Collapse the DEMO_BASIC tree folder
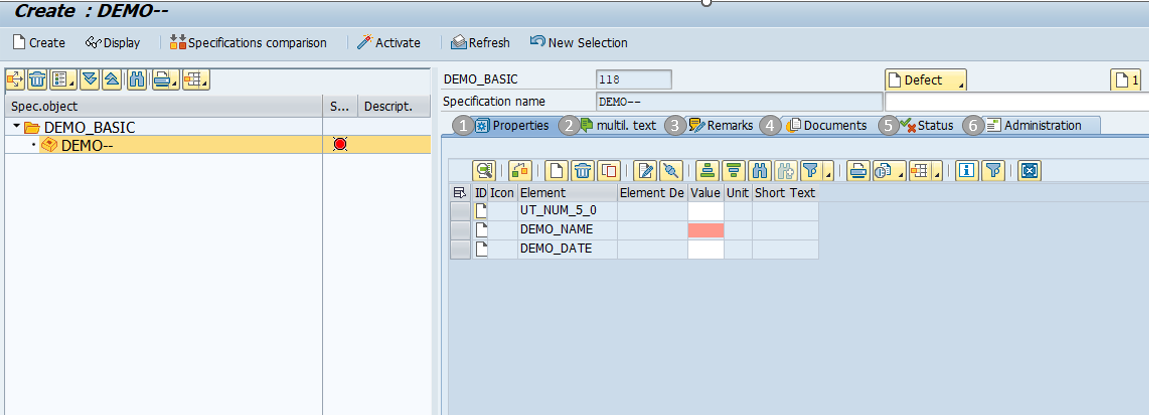The image size is (1149, 415). click(16, 128)
